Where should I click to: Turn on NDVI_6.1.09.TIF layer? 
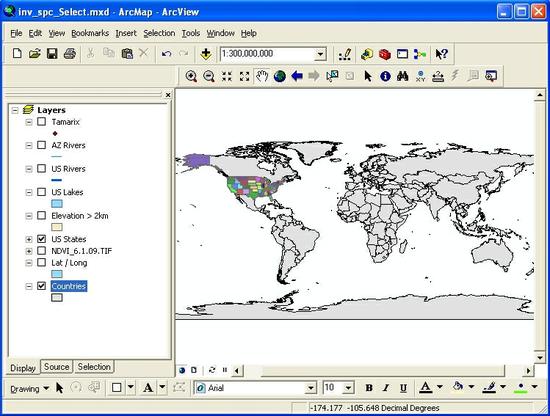click(41, 250)
